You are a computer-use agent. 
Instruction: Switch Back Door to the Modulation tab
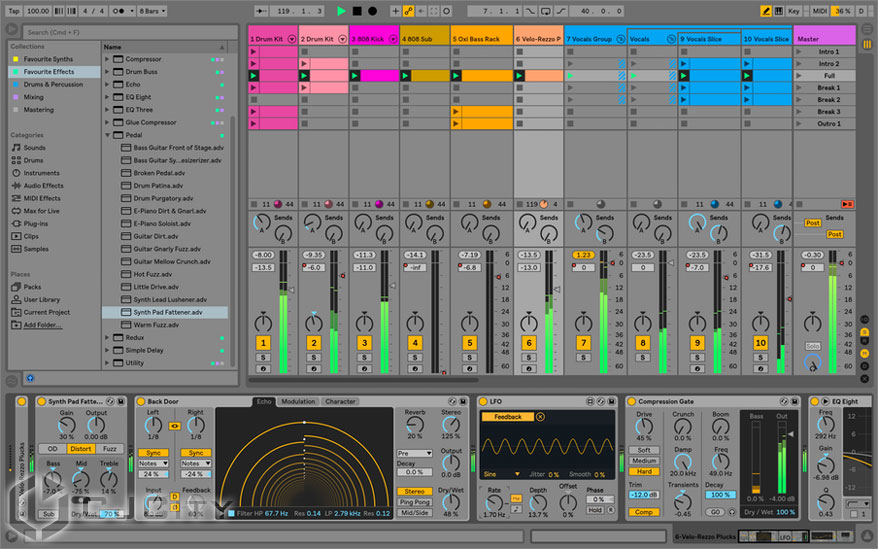click(298, 401)
